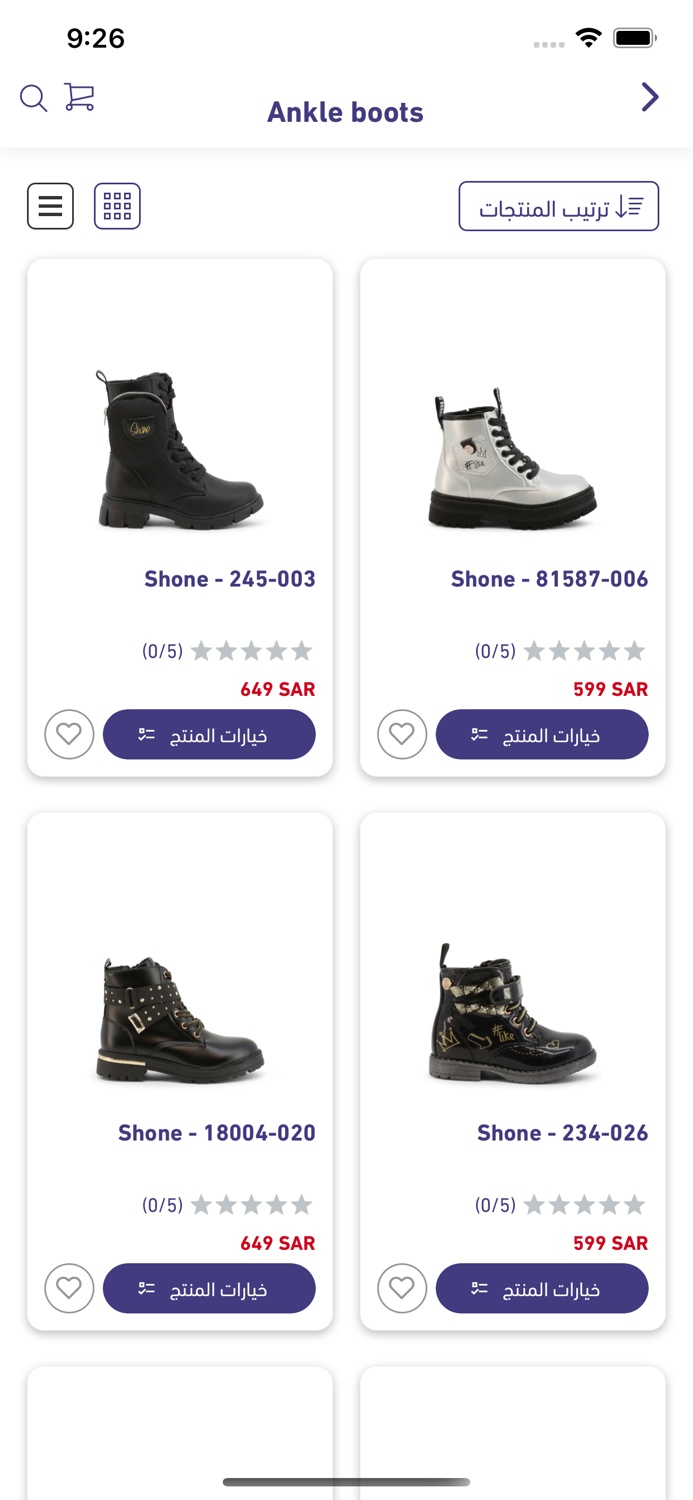Open the Shone 18004-020 product title
This screenshot has width=693, height=1500.
217,1133
